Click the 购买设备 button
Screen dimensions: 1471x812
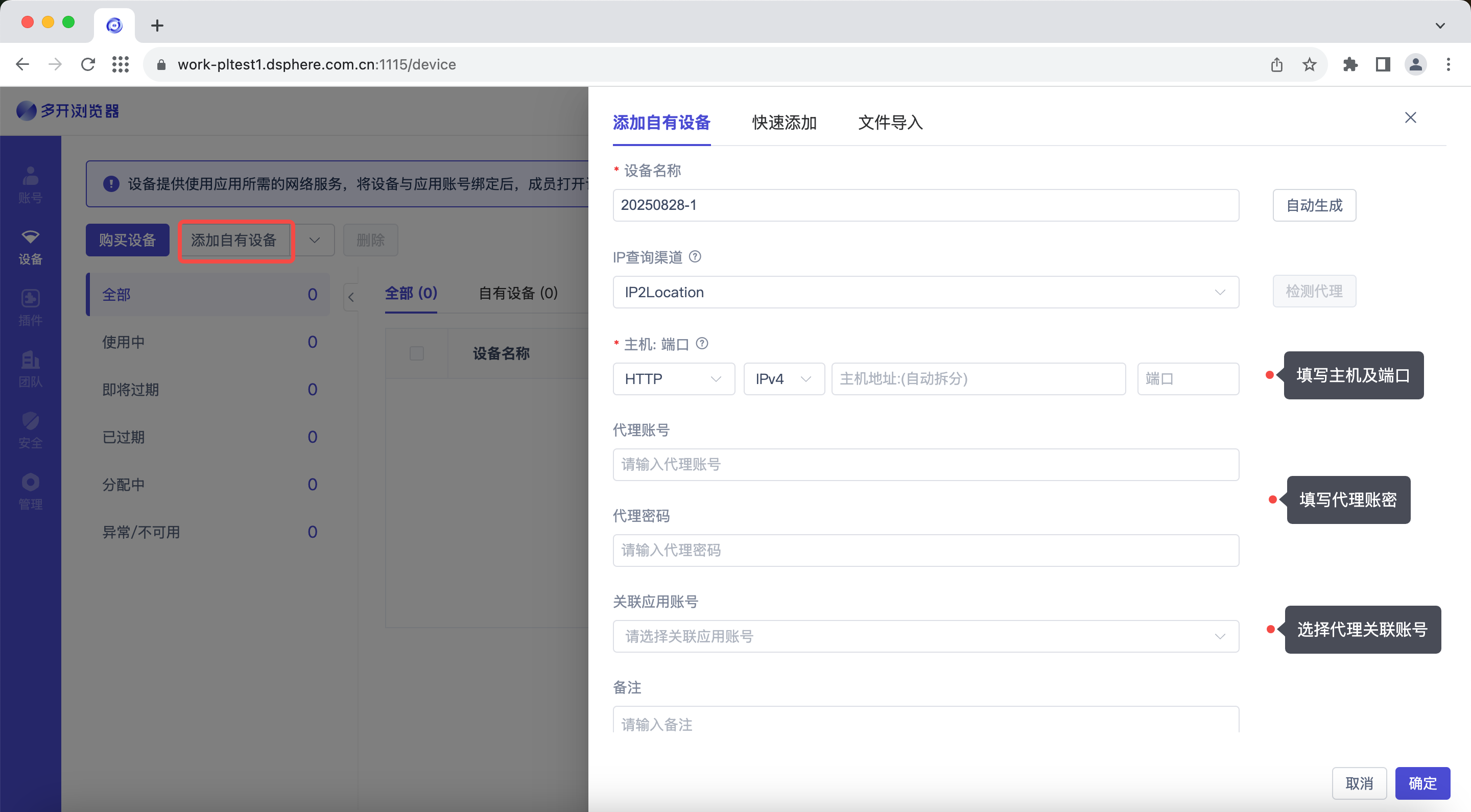tap(127, 240)
